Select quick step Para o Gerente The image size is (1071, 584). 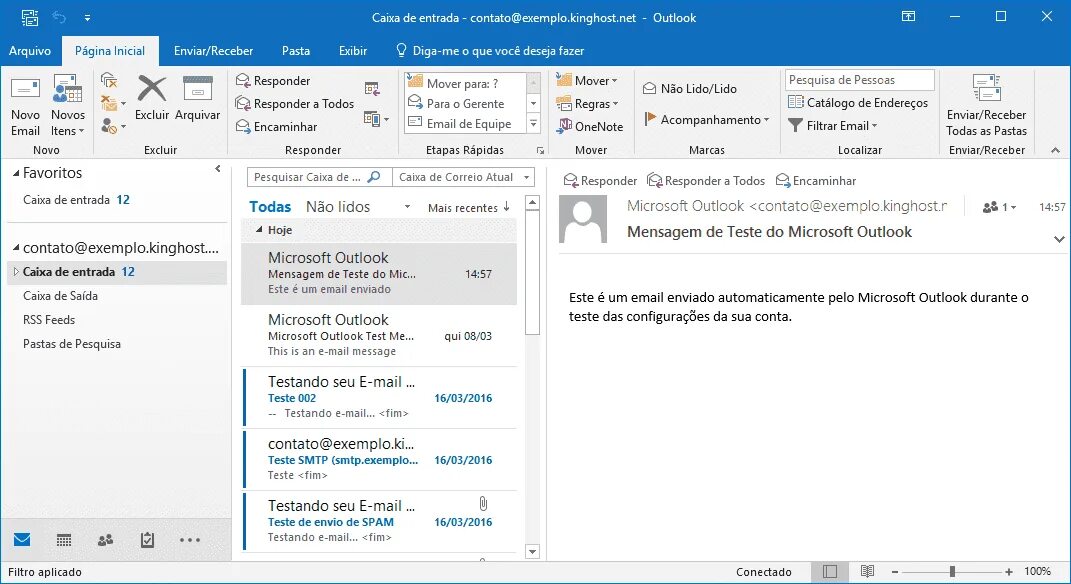[x=465, y=103]
